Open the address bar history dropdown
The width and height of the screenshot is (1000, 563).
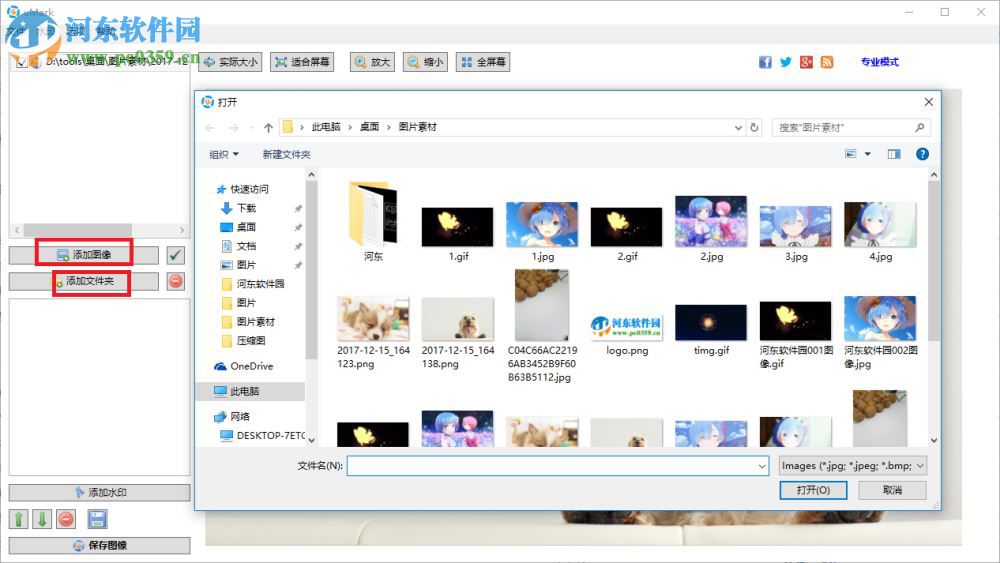[x=738, y=128]
